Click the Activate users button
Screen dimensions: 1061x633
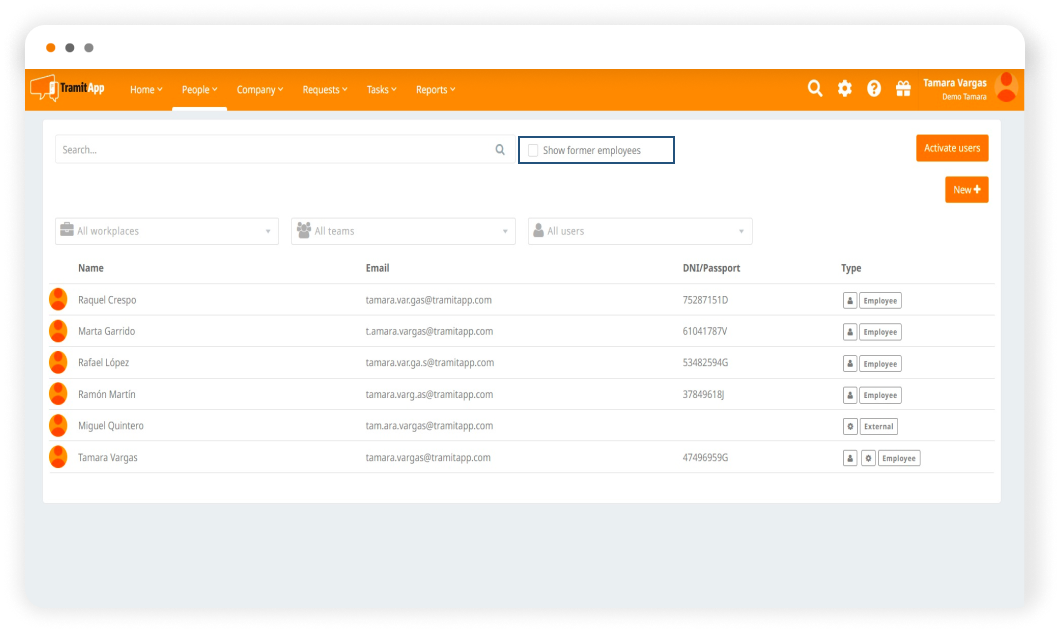(x=952, y=148)
